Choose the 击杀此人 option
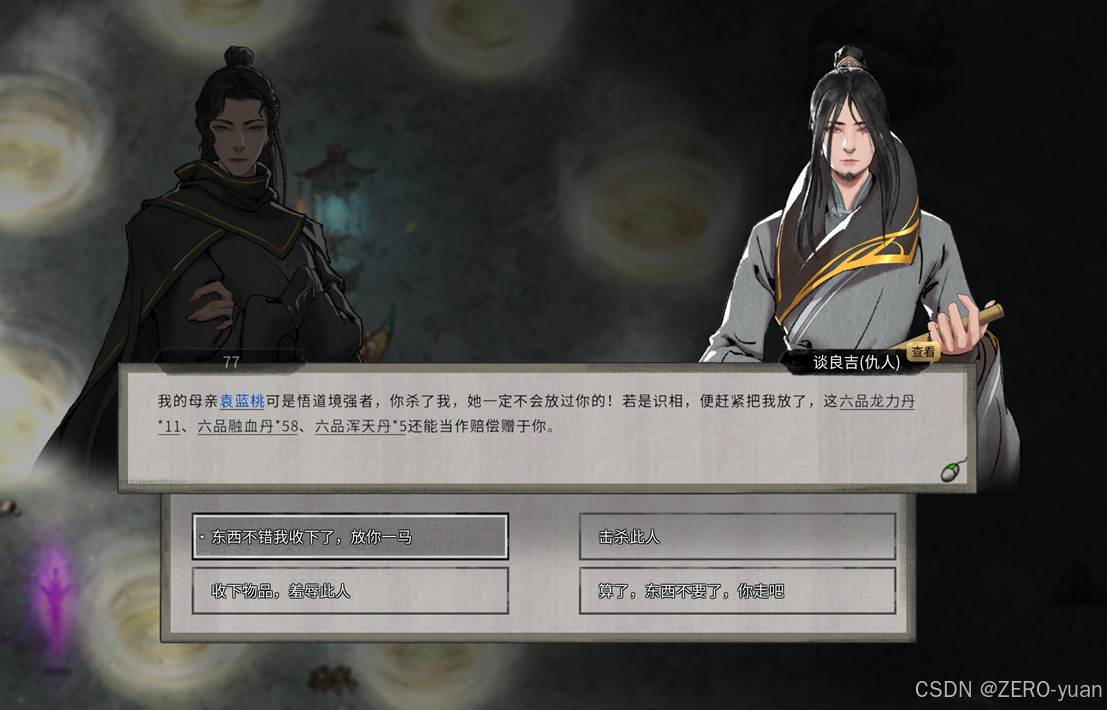 (737, 537)
